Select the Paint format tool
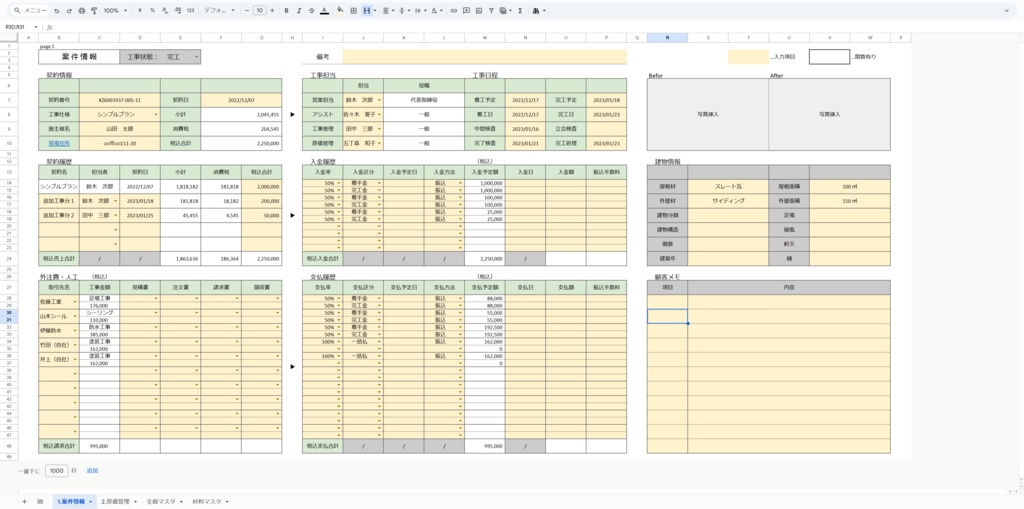 pos(93,10)
